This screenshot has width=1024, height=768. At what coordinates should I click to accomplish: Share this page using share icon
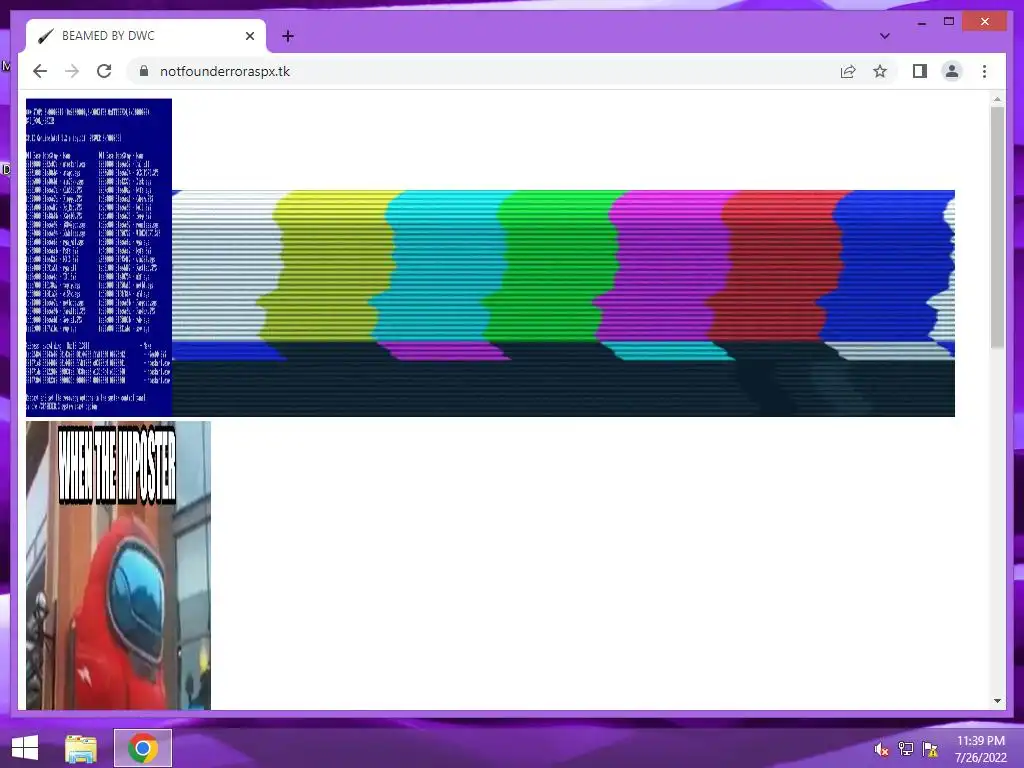coord(848,71)
